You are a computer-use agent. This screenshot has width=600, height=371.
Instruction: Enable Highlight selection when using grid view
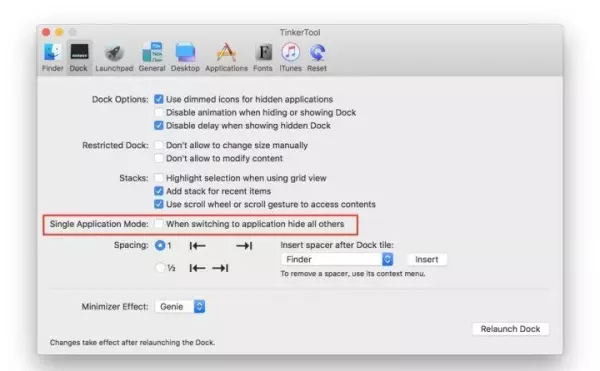coord(158,178)
